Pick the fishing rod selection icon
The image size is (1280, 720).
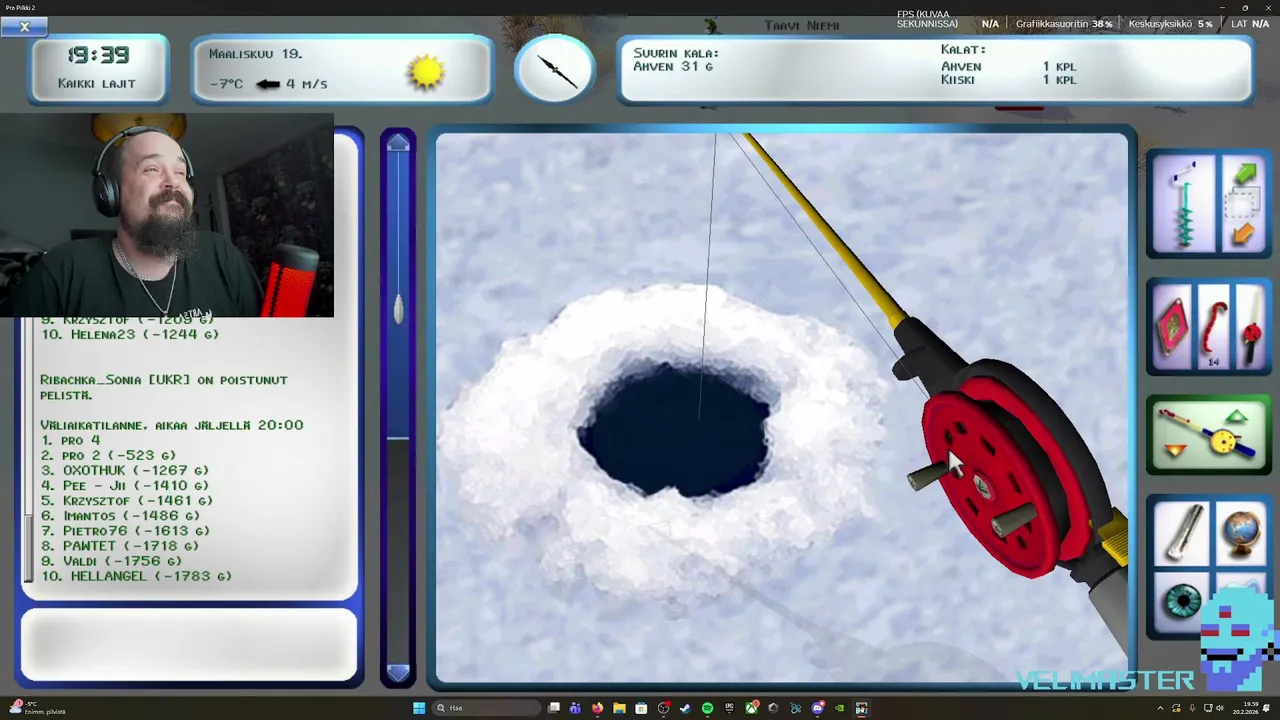click(x=1250, y=327)
